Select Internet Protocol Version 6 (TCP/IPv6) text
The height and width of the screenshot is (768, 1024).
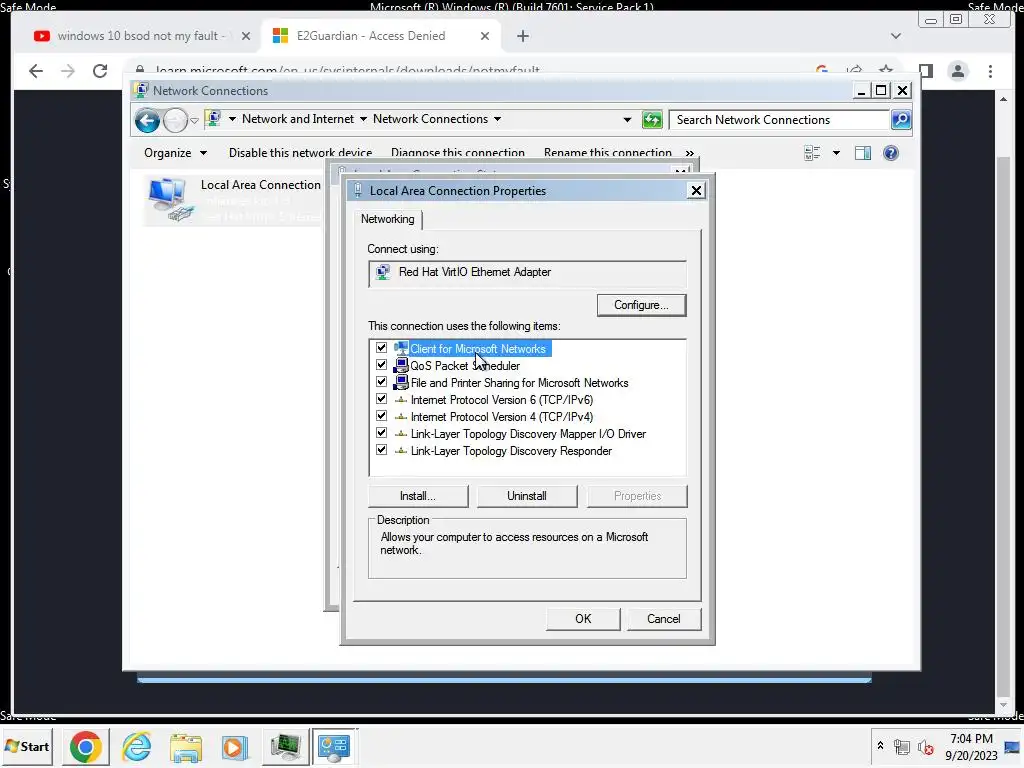pyautogui.click(x=502, y=400)
